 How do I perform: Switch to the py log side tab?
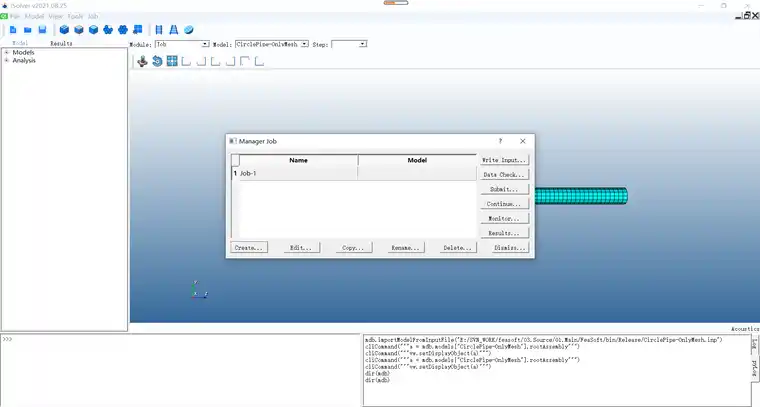(x=755, y=368)
